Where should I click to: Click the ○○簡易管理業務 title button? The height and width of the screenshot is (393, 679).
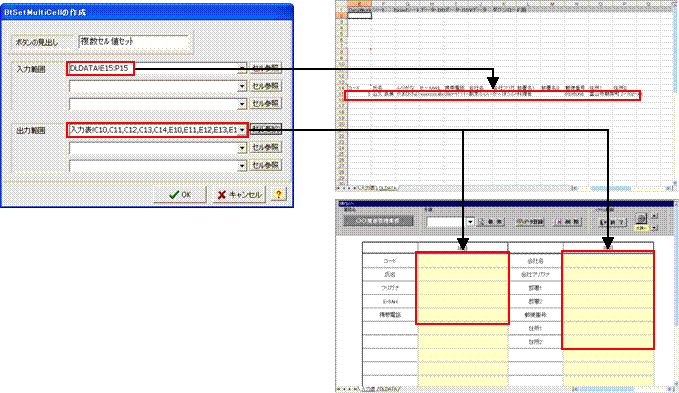click(x=378, y=221)
